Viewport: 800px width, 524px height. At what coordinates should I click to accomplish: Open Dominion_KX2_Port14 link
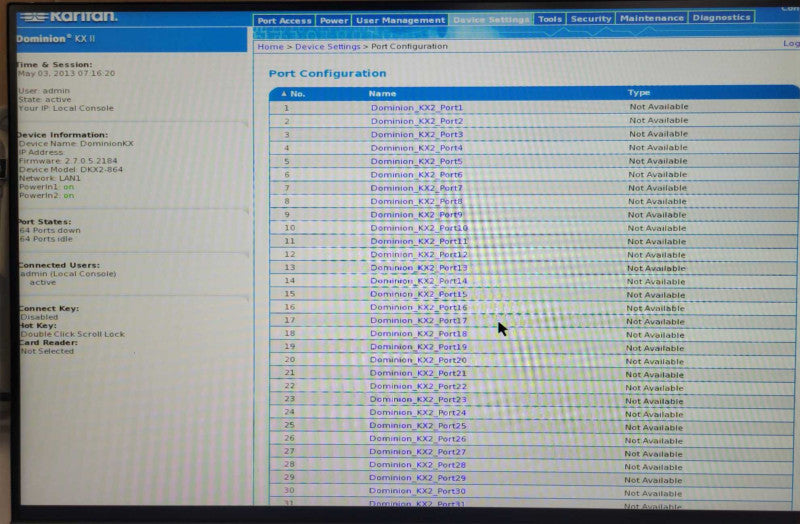(x=419, y=281)
